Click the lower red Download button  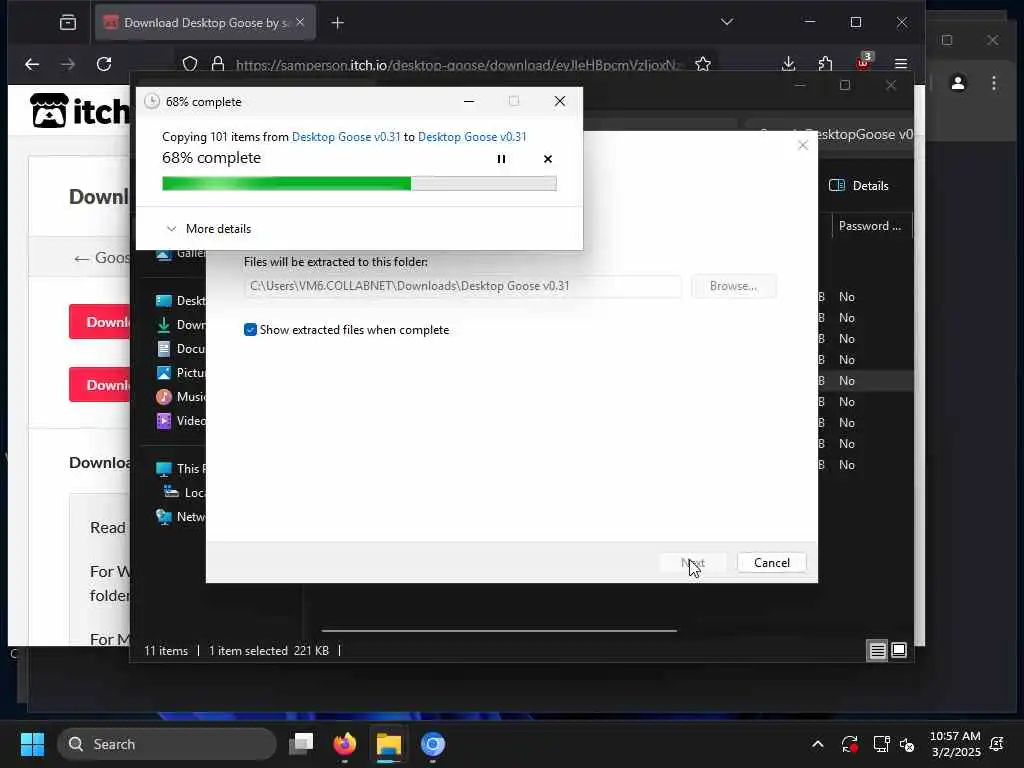point(100,385)
